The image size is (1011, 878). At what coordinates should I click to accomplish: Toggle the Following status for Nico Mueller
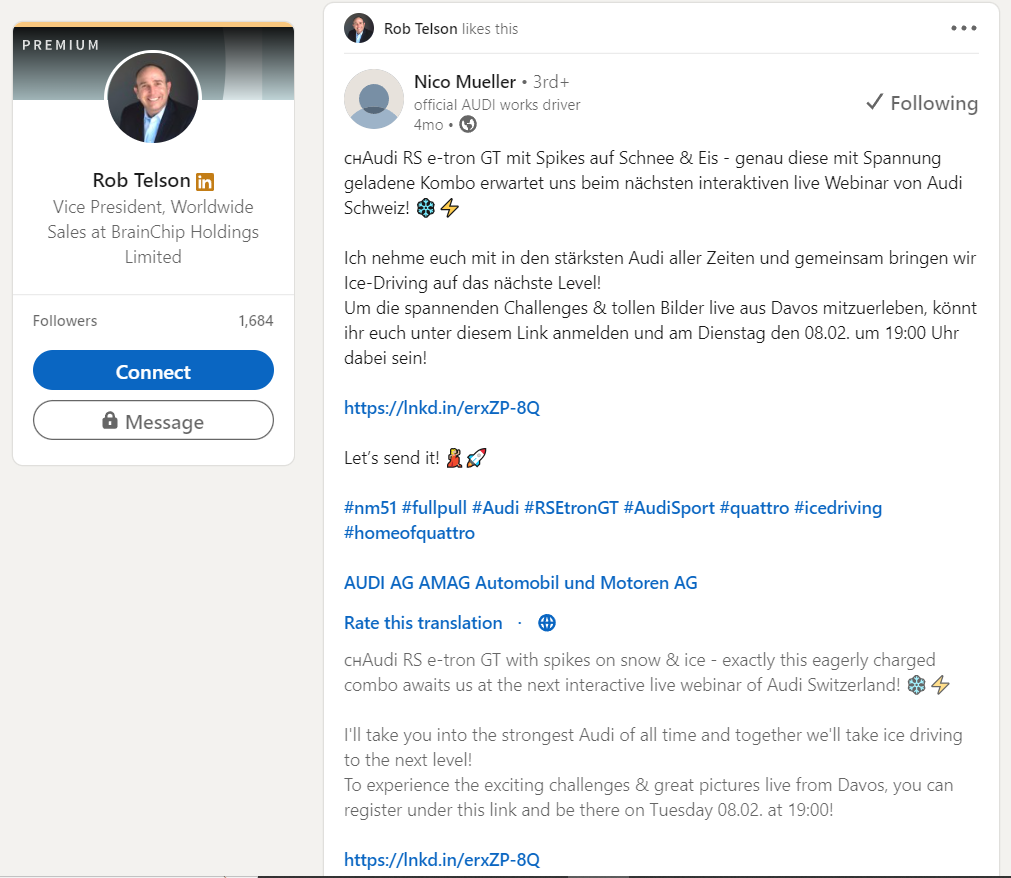click(921, 103)
